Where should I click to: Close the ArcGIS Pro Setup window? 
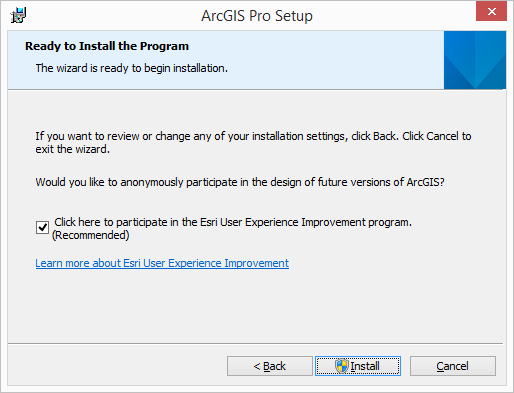[x=491, y=11]
